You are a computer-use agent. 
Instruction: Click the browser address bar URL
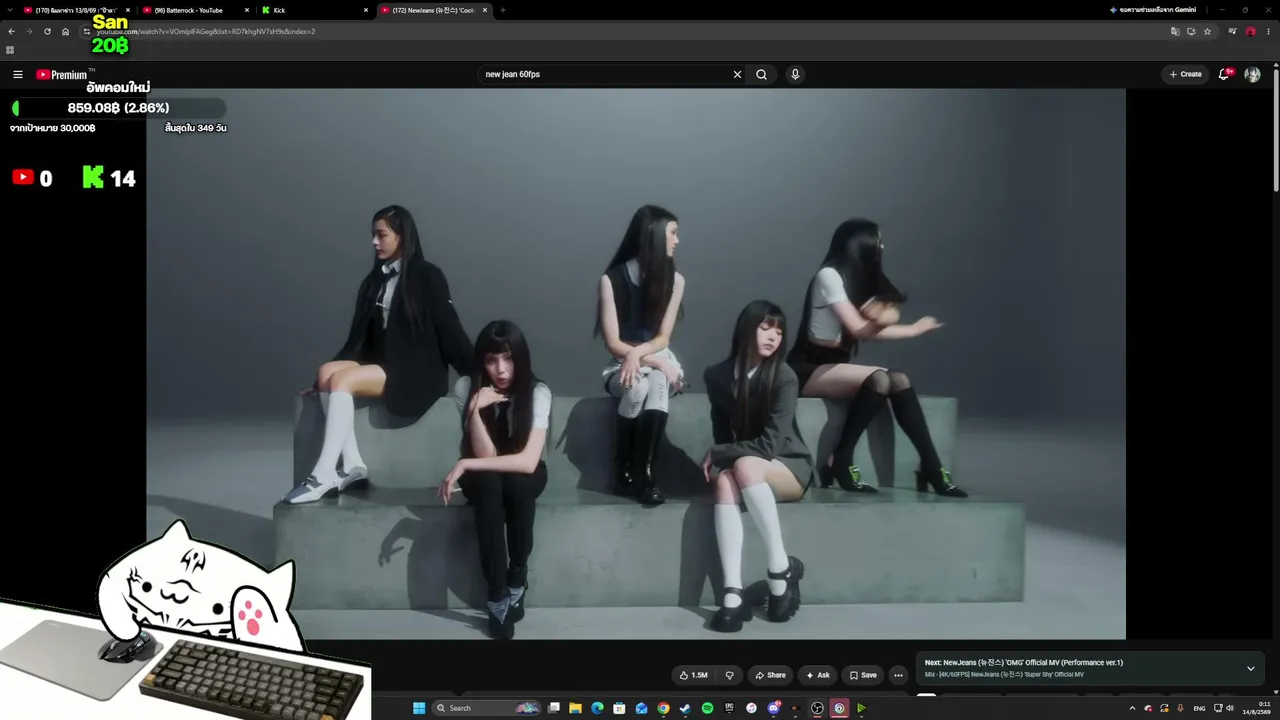click(x=205, y=31)
